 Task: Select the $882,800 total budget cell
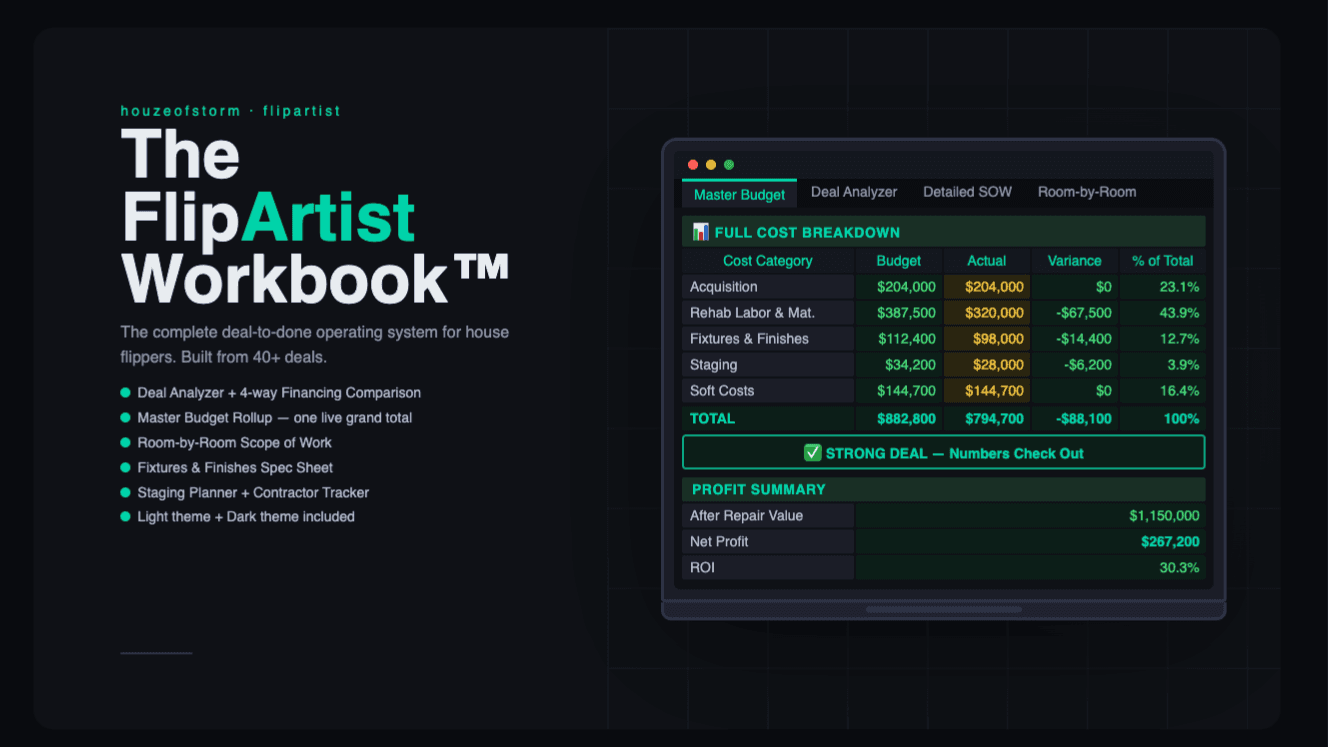point(899,419)
